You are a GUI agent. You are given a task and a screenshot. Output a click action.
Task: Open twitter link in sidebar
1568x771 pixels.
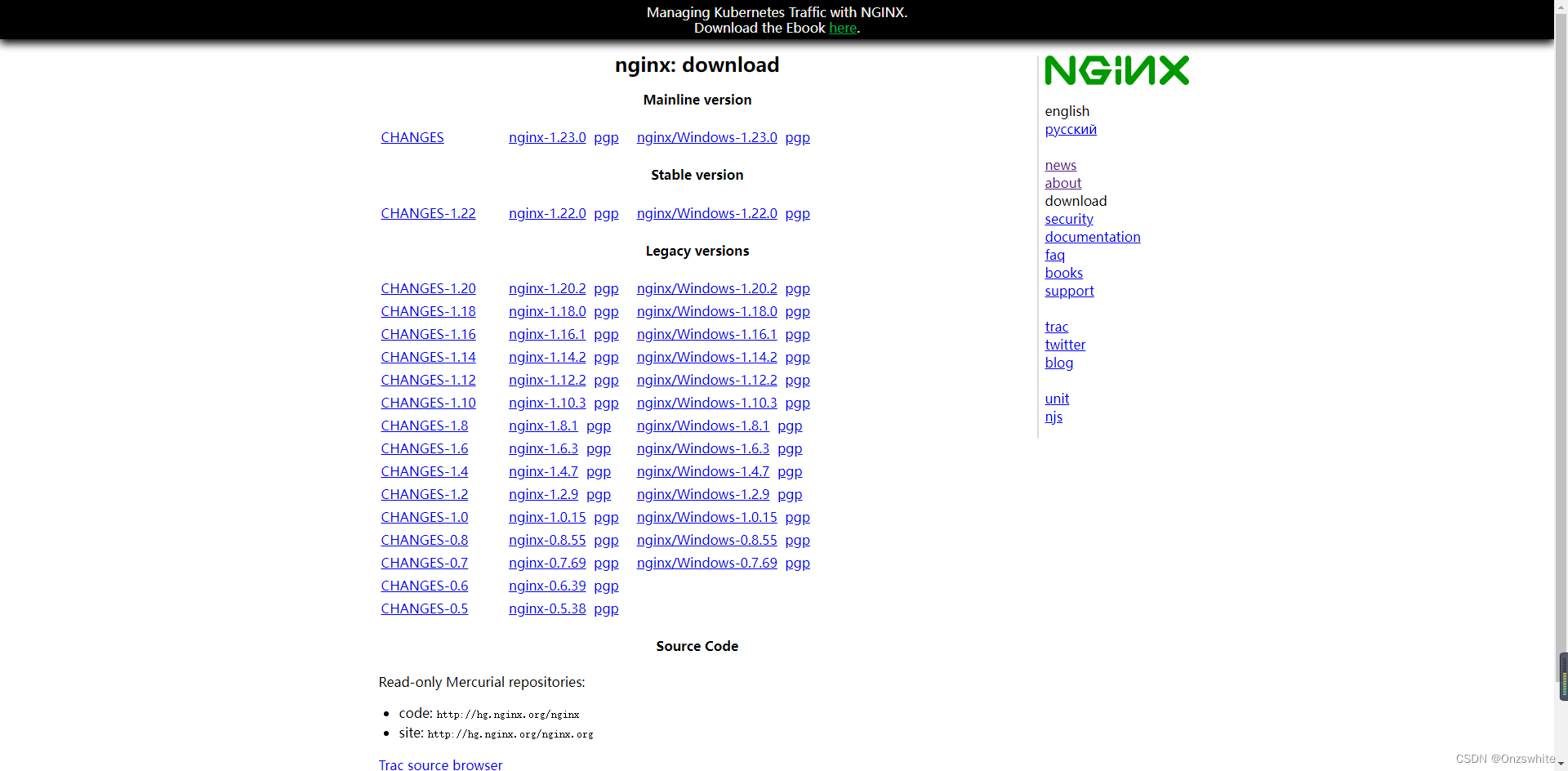point(1065,345)
